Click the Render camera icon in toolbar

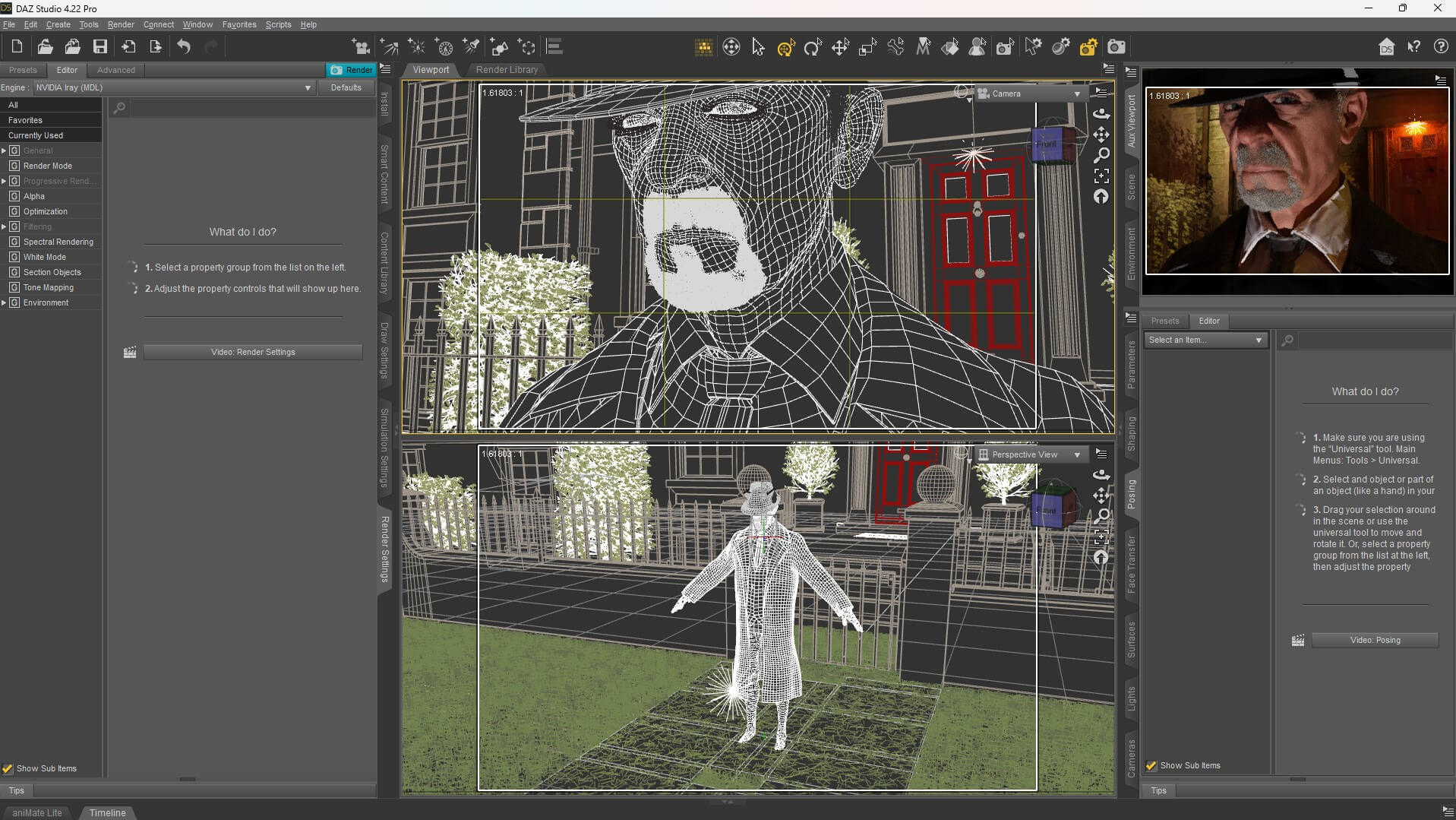coord(1116,47)
